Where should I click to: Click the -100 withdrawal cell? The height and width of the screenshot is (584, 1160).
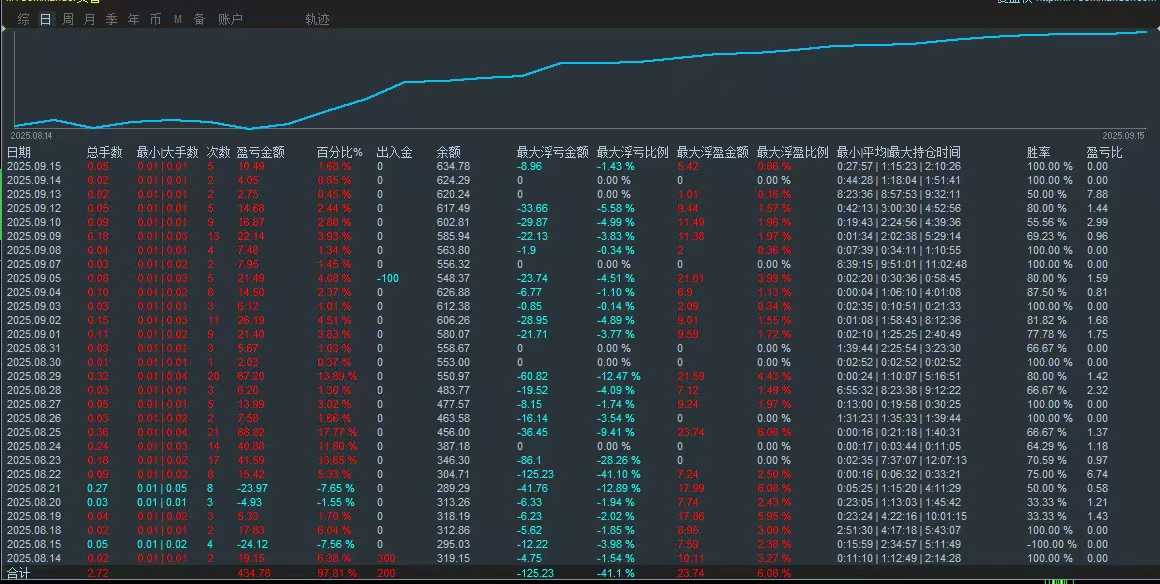point(387,278)
